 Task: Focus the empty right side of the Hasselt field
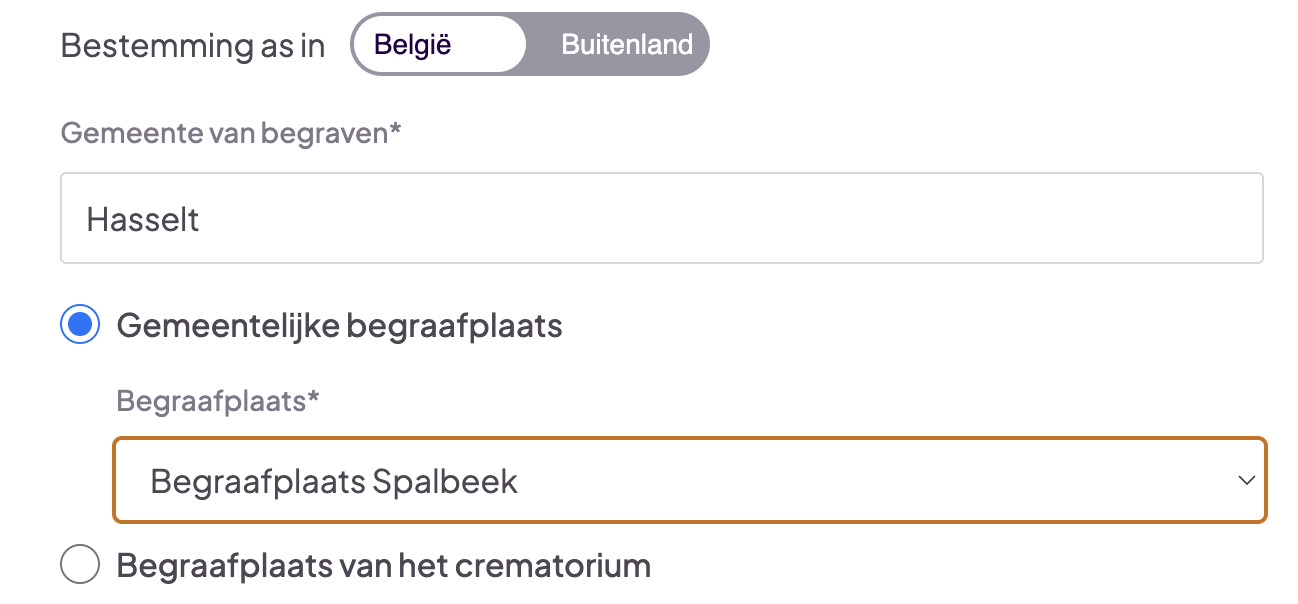pyautogui.click(x=900, y=218)
